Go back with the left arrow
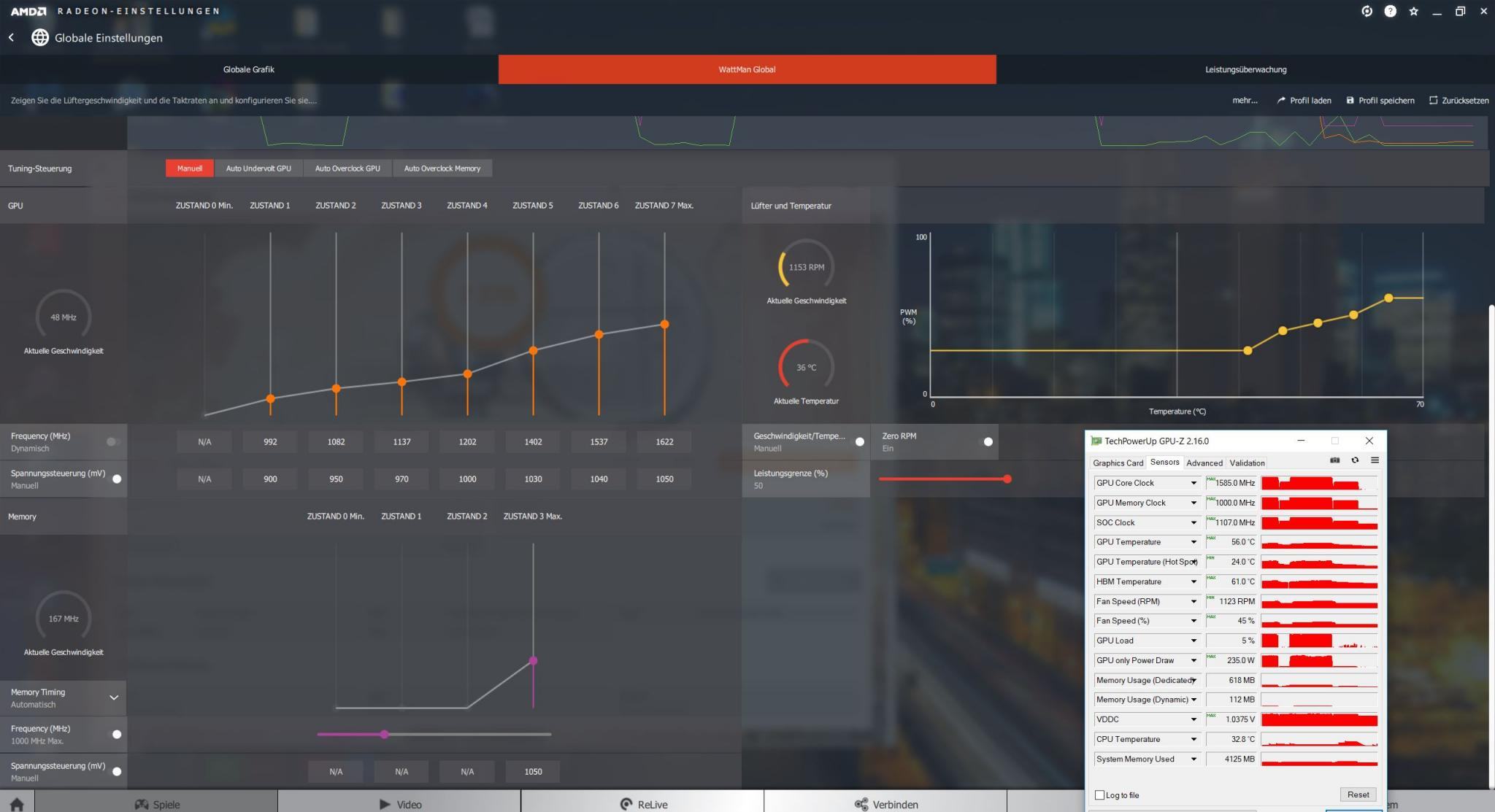Viewport: 1495px width, 812px height. pos(12,37)
